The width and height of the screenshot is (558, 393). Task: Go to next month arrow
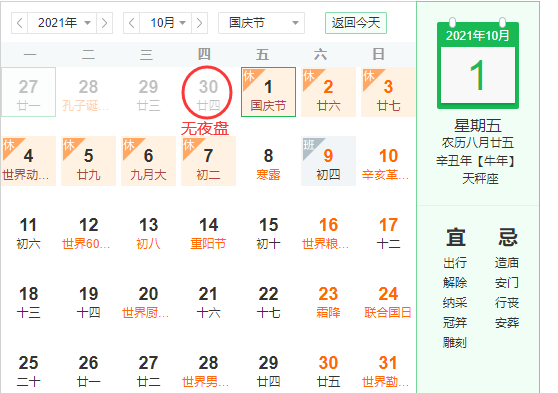tap(199, 23)
